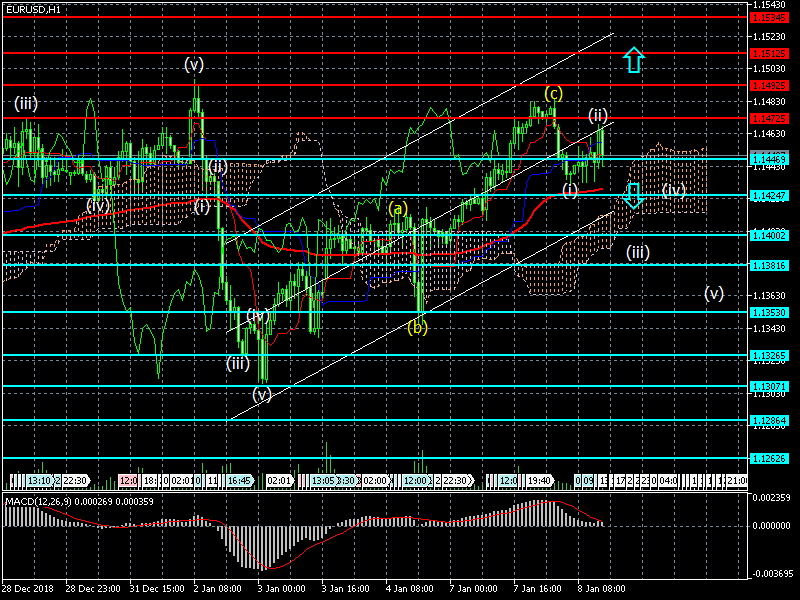Click the cyan 1.14247 price level tag

pyautogui.click(x=769, y=195)
